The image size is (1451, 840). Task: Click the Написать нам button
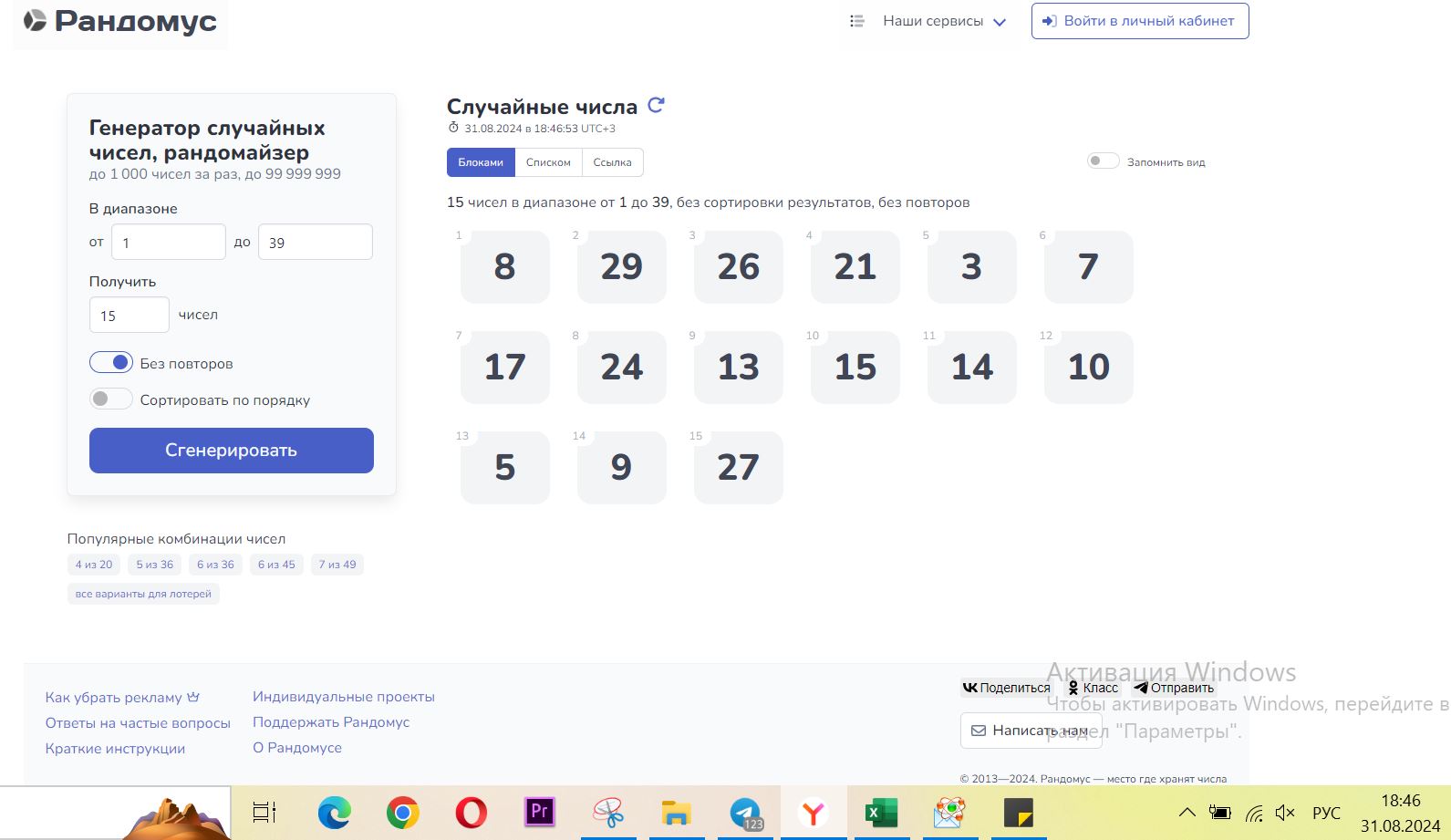tap(1031, 731)
